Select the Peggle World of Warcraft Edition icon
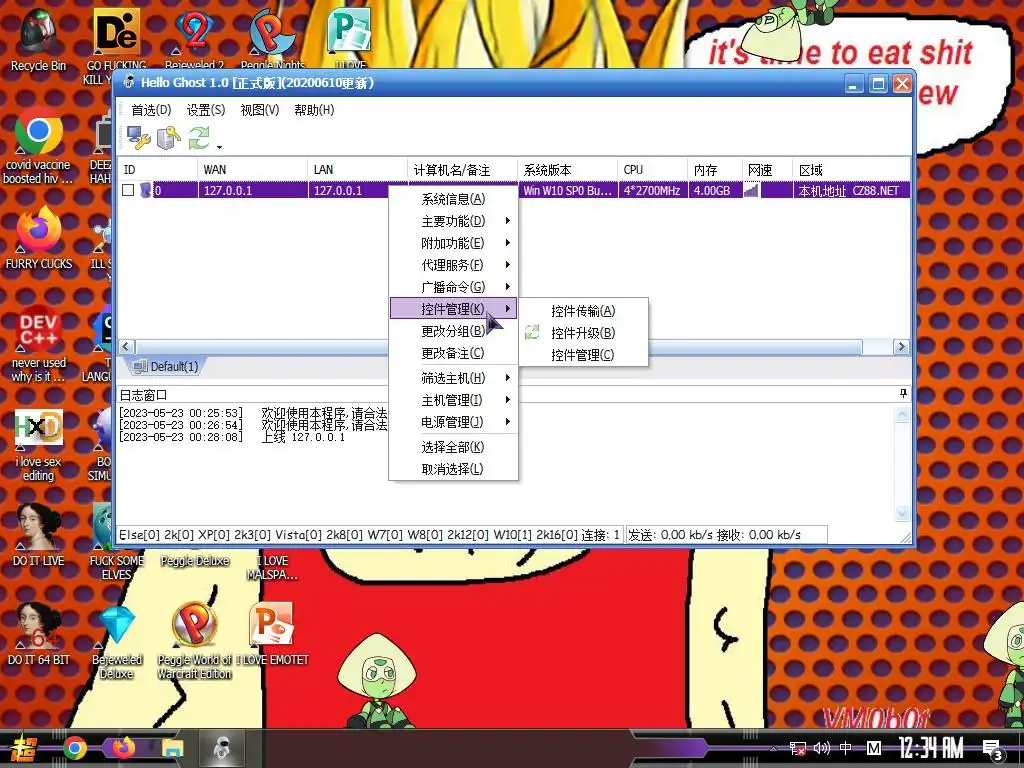1024x768 pixels. click(194, 641)
